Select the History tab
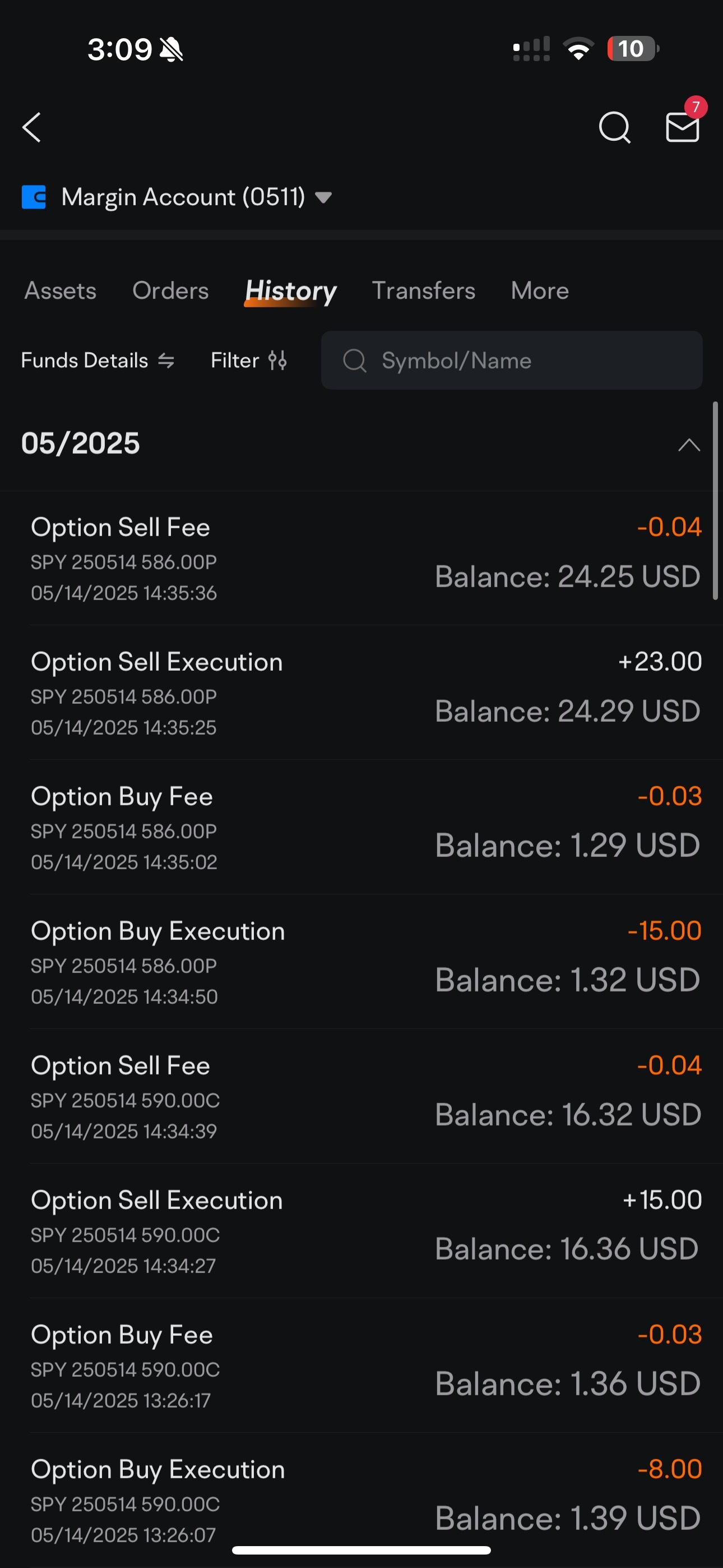The height and width of the screenshot is (1568, 723). pos(290,291)
